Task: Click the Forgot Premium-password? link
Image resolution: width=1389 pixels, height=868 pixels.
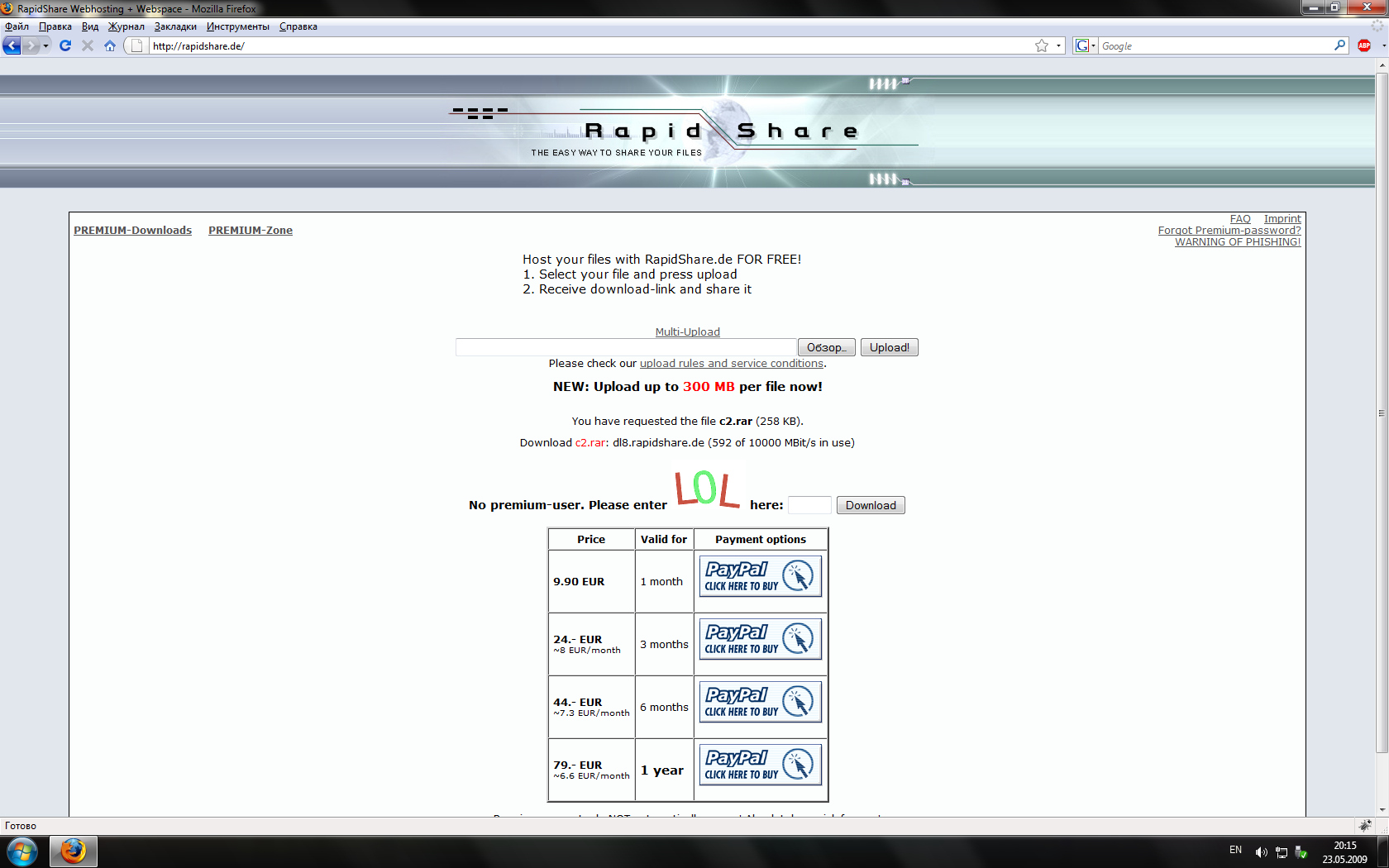Action: pos(1229,231)
